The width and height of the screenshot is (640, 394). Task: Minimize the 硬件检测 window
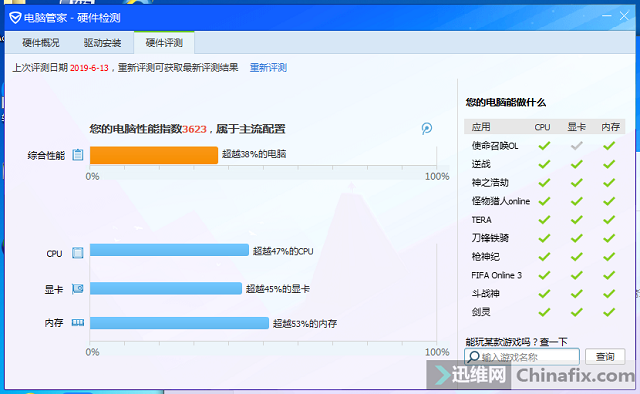pyautogui.click(x=607, y=16)
